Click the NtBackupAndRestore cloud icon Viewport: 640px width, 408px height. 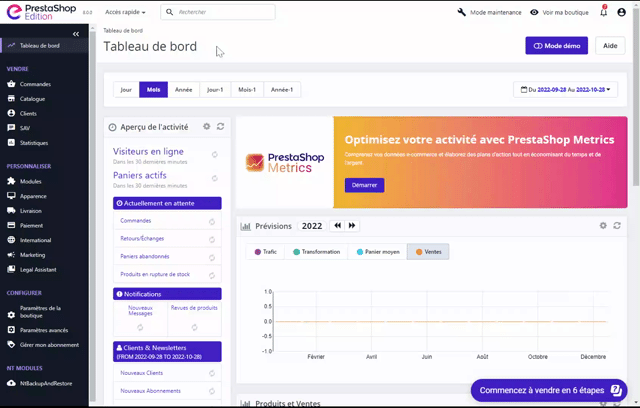coord(11,383)
